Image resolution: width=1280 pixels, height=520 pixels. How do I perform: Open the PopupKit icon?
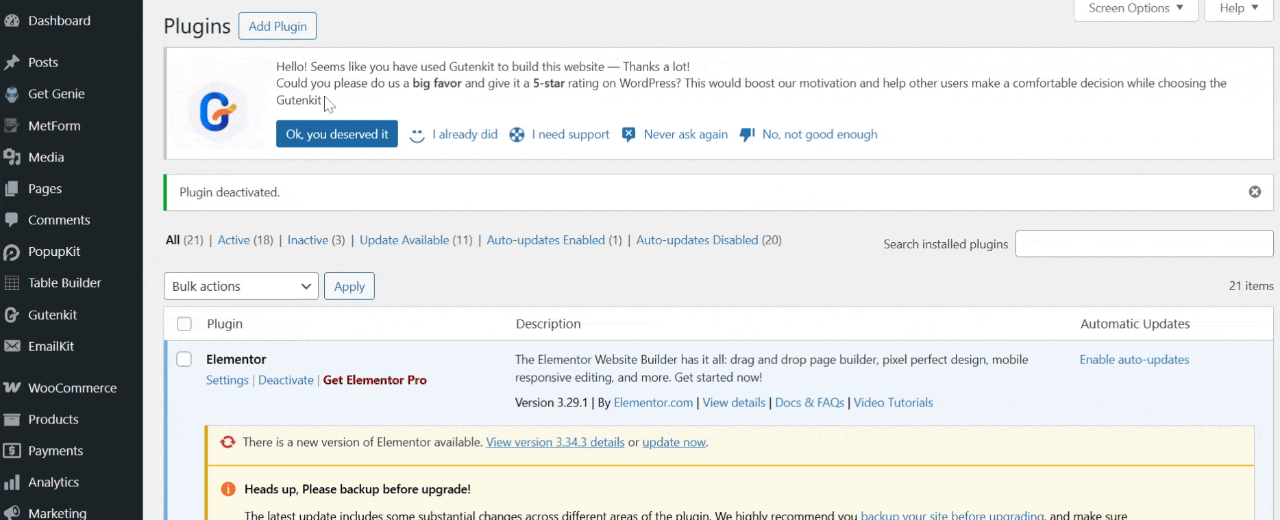tap(12, 252)
